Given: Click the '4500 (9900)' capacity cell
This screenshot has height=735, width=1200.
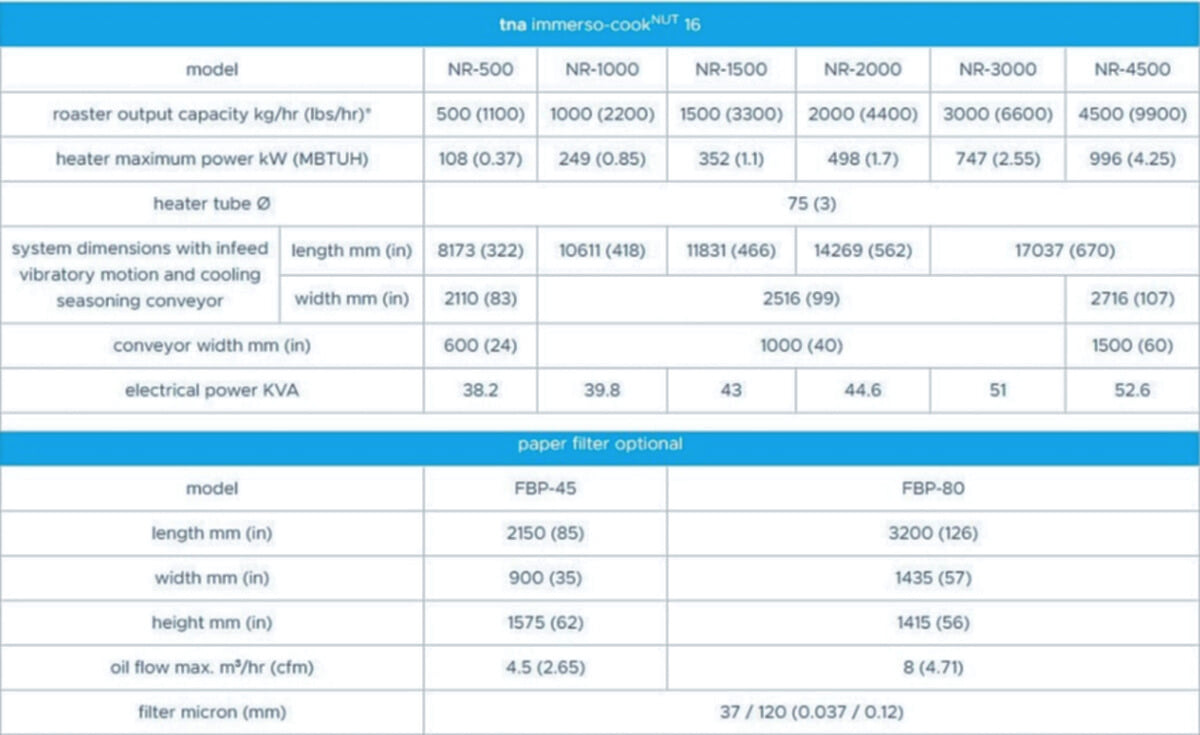Looking at the screenshot, I should [1132, 114].
